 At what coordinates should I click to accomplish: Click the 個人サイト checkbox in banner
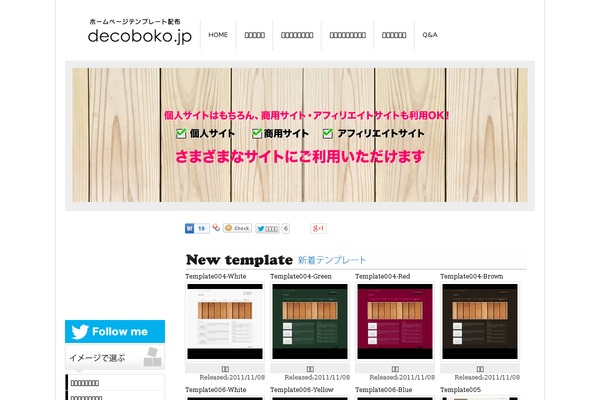(x=181, y=134)
